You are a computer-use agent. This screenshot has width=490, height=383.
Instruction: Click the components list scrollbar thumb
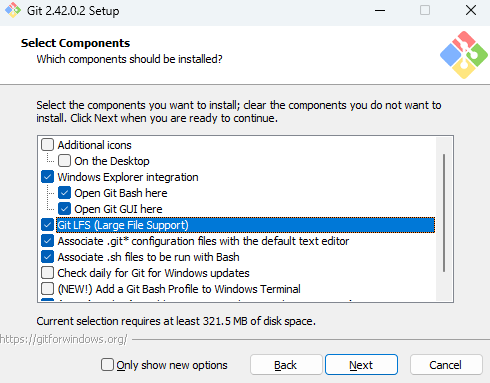444,213
